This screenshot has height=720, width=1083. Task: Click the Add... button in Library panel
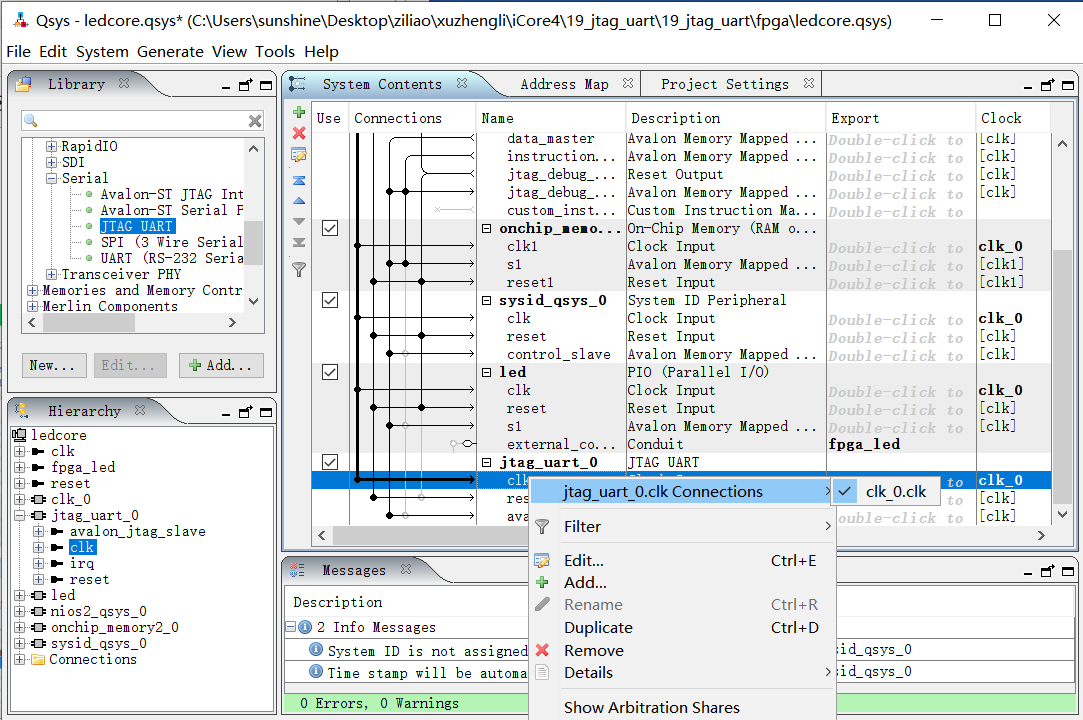[222, 366]
